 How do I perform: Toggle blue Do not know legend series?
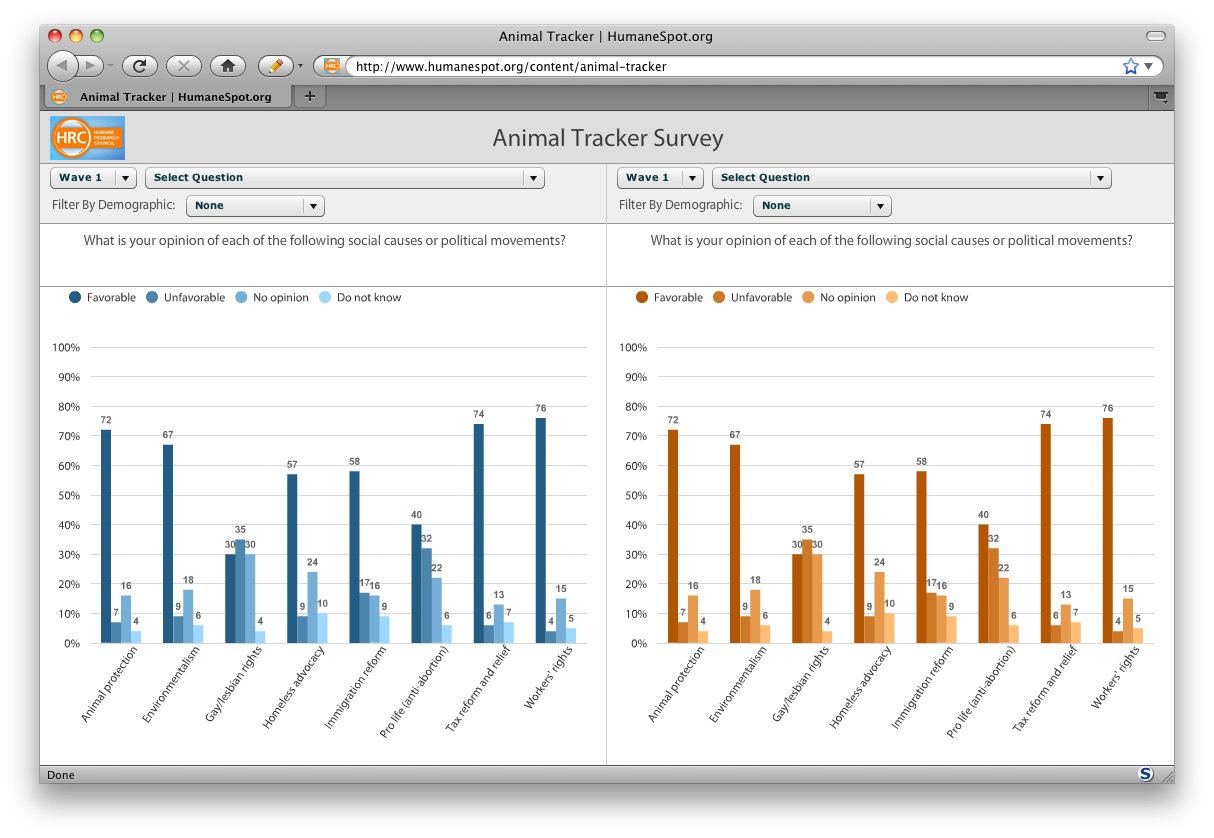360,297
